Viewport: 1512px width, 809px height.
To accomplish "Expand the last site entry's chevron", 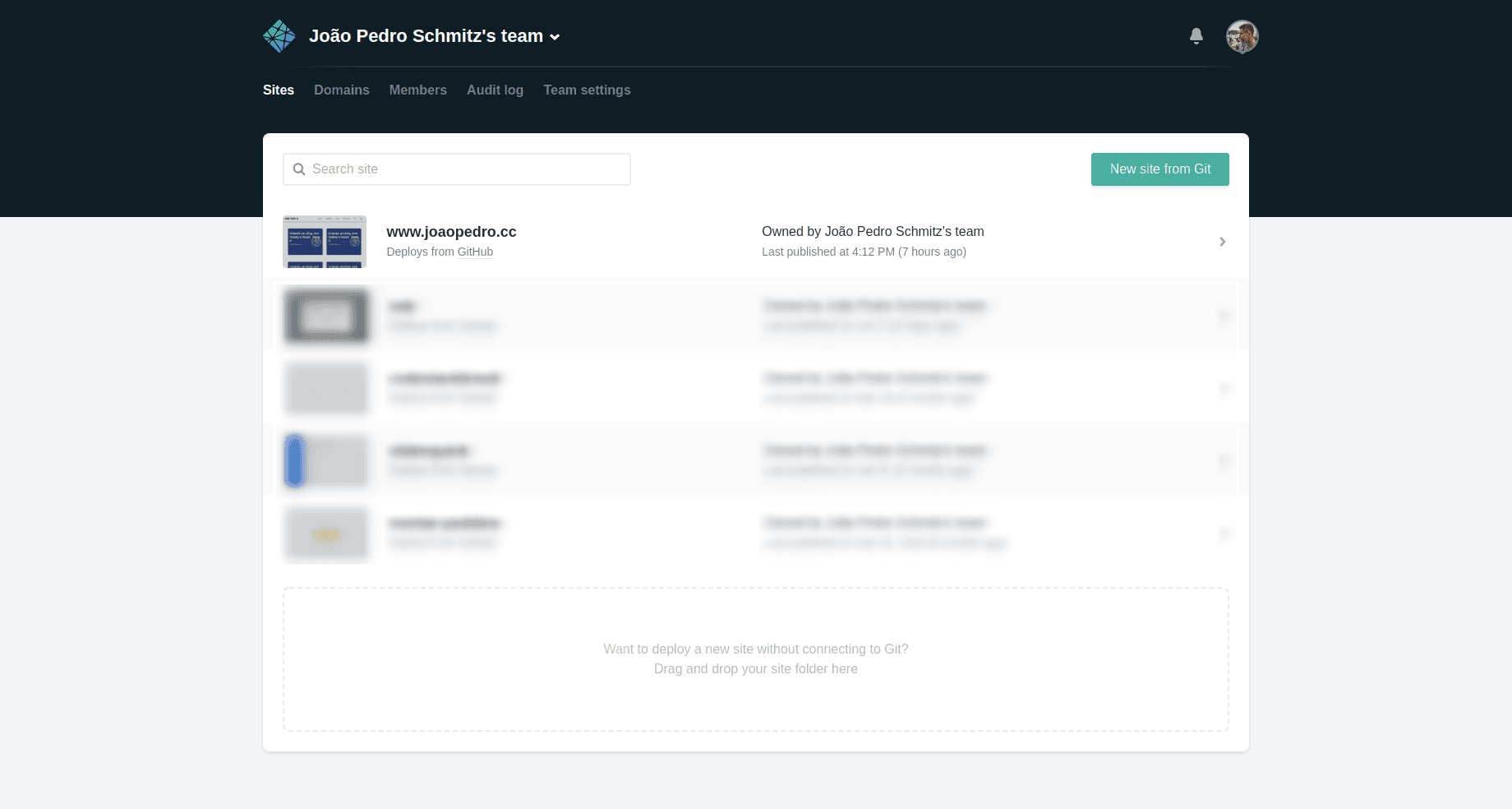I will pyautogui.click(x=1224, y=534).
